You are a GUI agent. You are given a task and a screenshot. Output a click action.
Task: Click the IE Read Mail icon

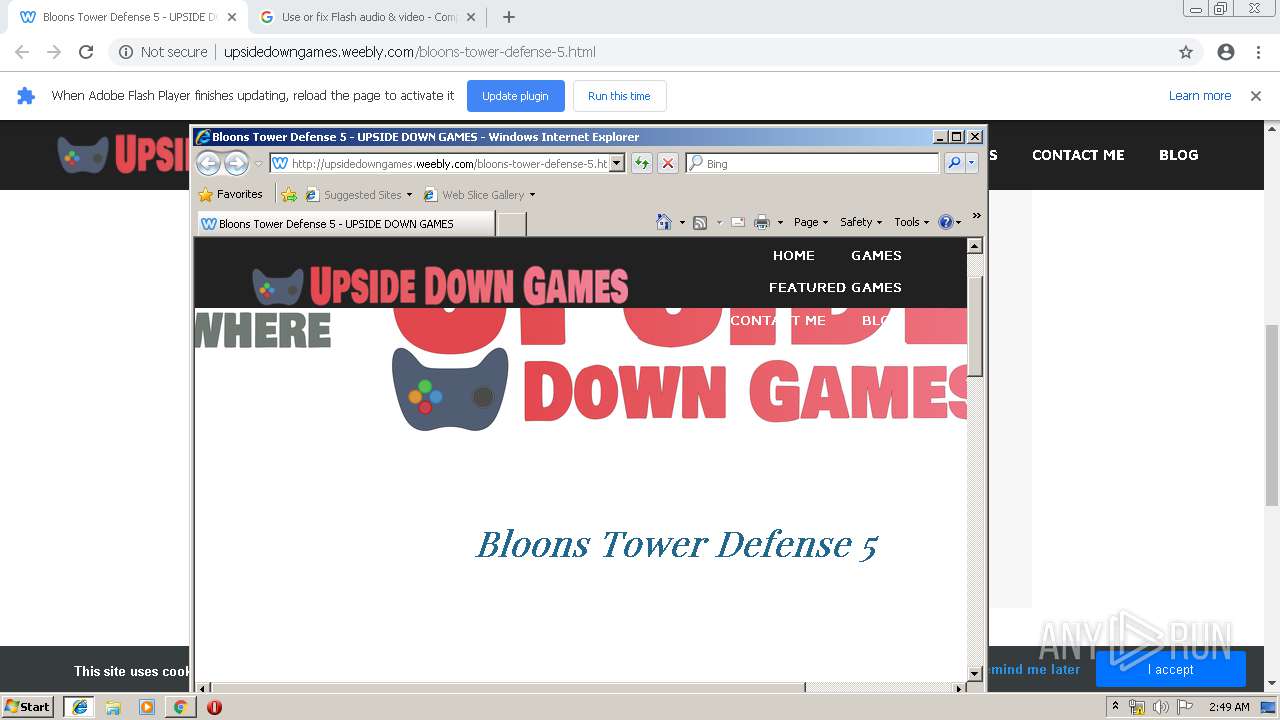point(738,222)
